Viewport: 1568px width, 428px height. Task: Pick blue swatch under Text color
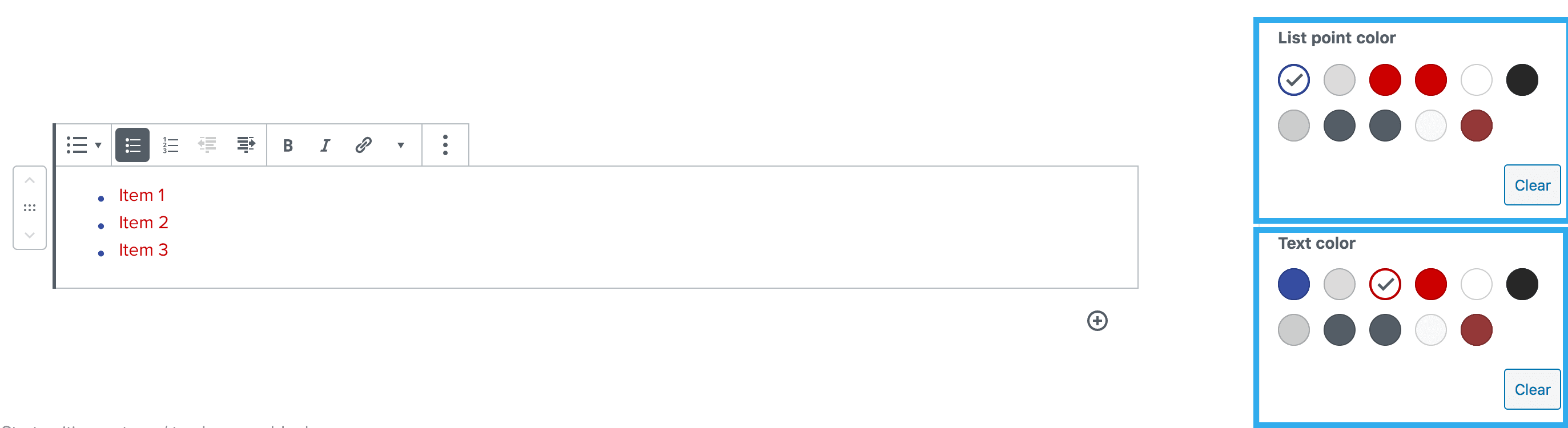pos(1293,284)
